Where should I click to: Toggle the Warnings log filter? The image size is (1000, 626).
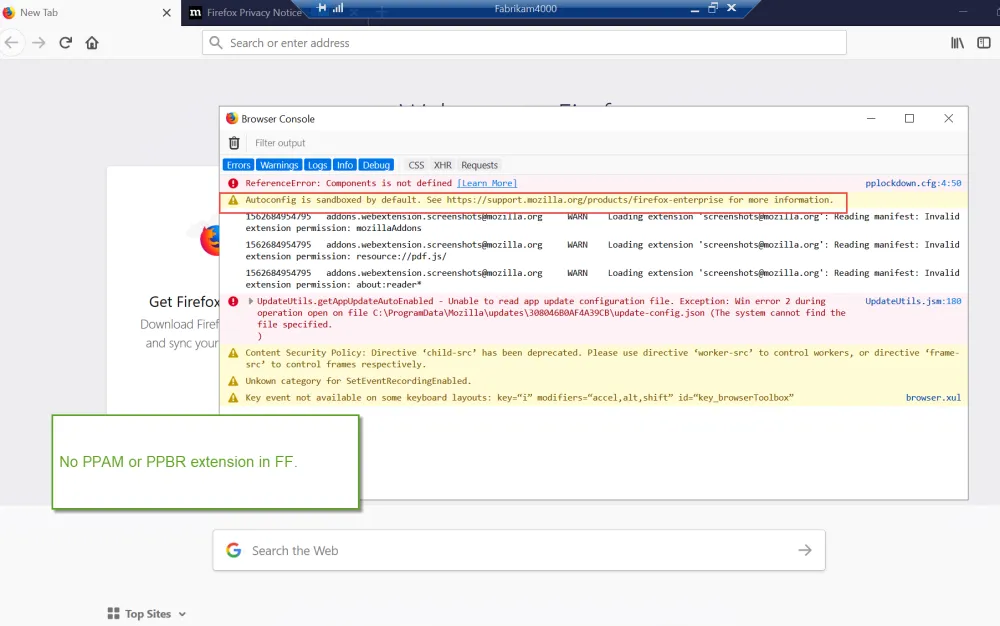(x=279, y=165)
